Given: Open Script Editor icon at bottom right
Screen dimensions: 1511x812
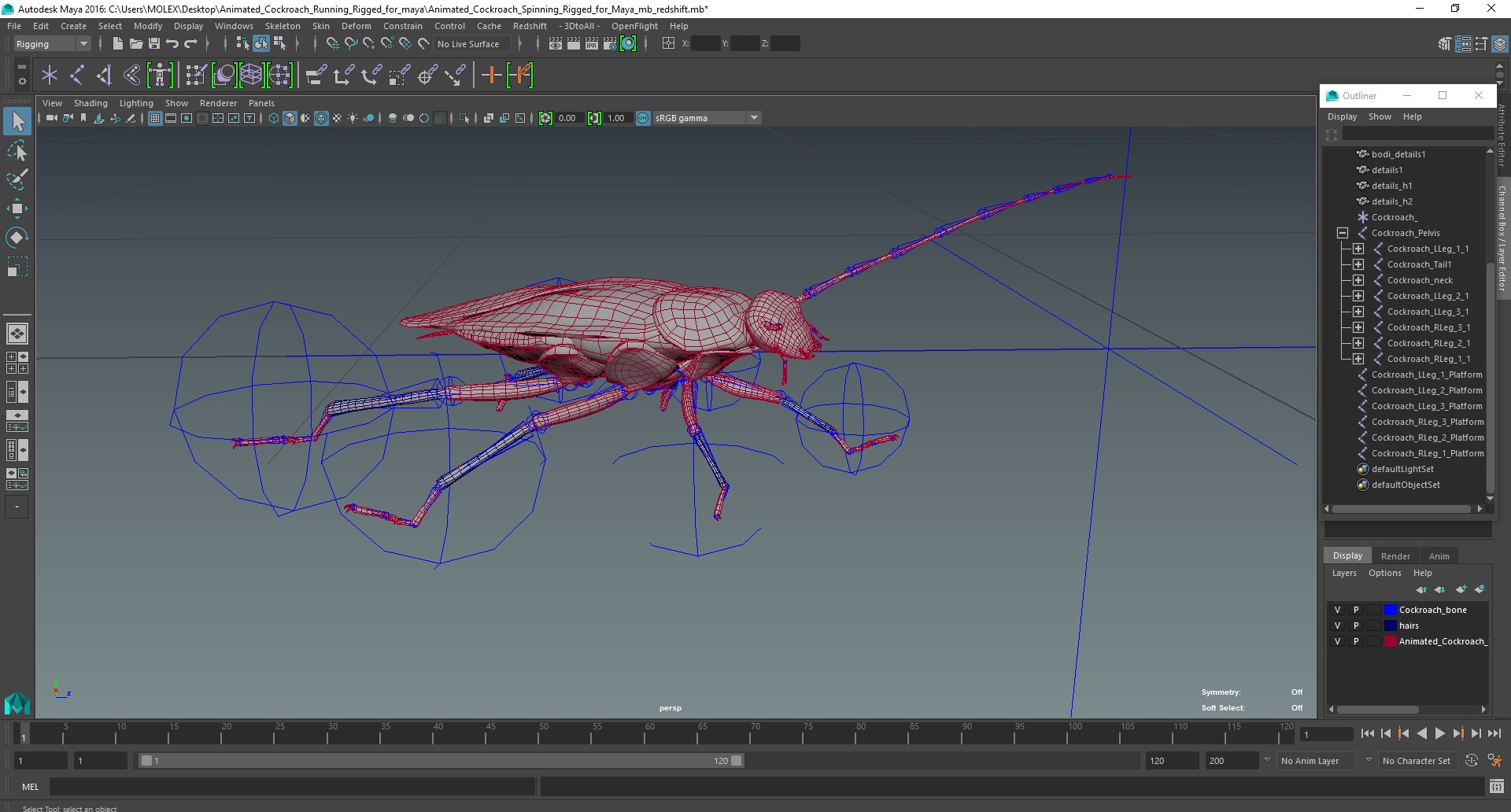Looking at the screenshot, I should (1496, 787).
